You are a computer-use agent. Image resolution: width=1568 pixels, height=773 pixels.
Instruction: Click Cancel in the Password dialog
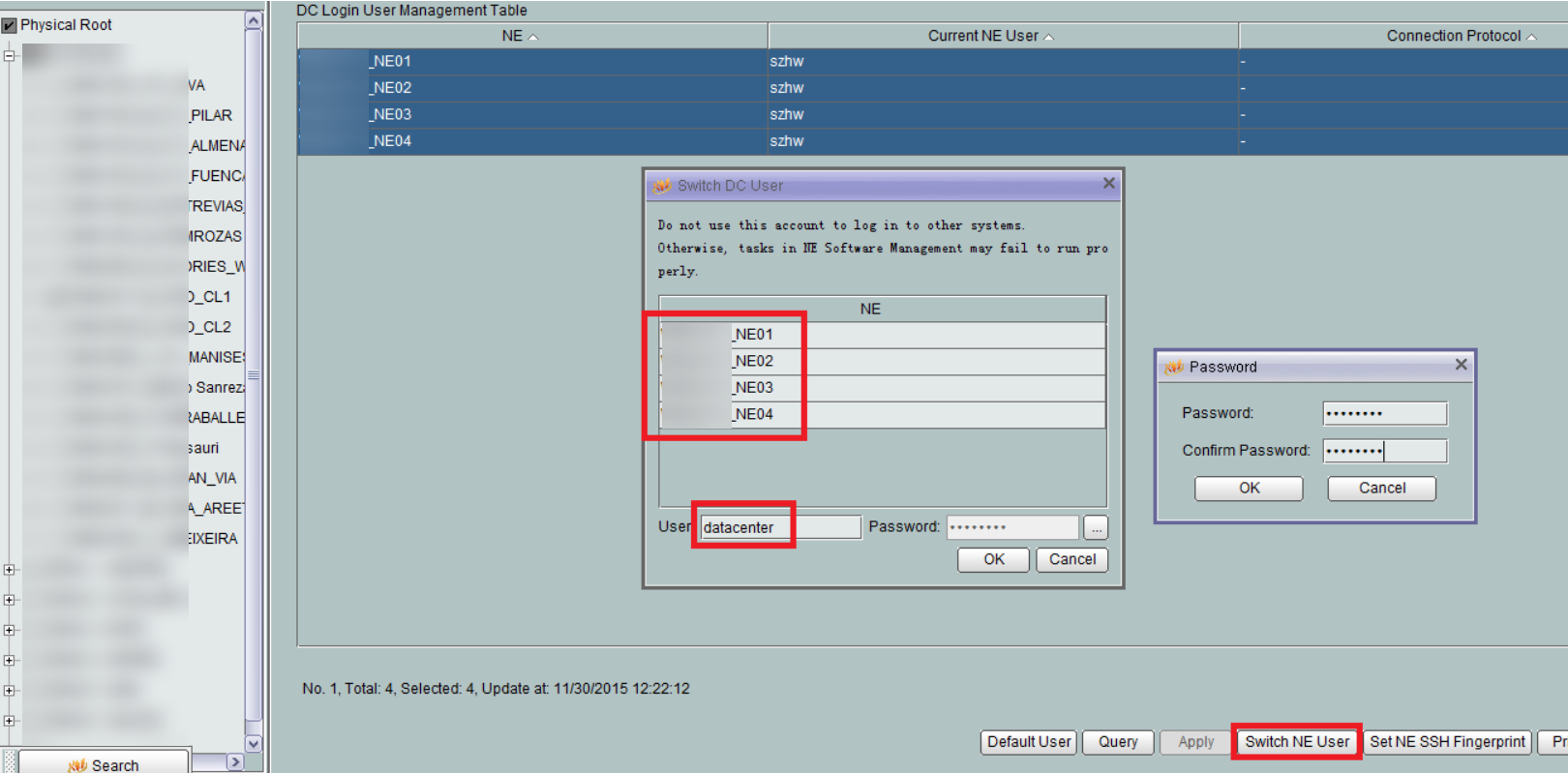[x=1381, y=489]
